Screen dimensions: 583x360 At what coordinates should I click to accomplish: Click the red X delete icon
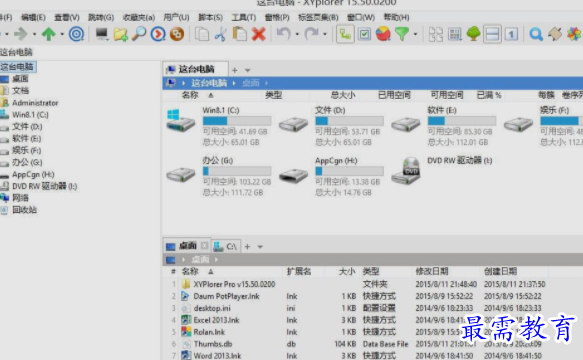259,34
